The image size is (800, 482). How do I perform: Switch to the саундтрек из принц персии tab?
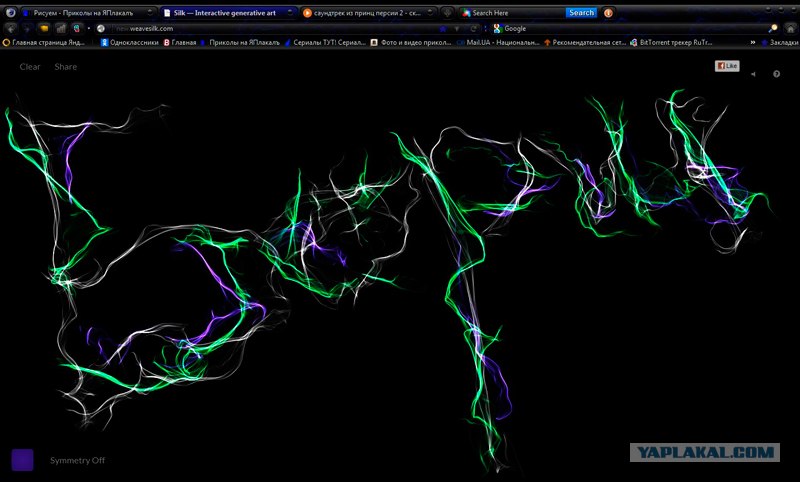tap(365, 13)
